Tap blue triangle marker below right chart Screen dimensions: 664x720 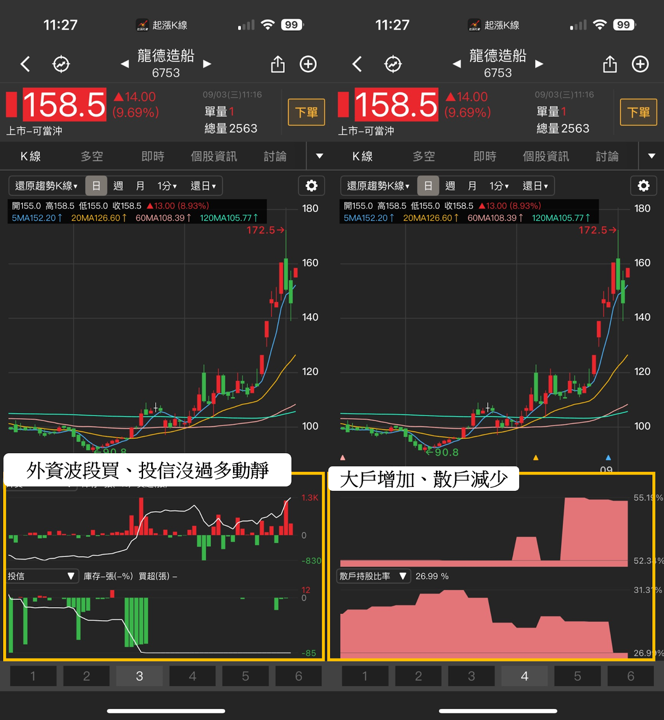608,457
